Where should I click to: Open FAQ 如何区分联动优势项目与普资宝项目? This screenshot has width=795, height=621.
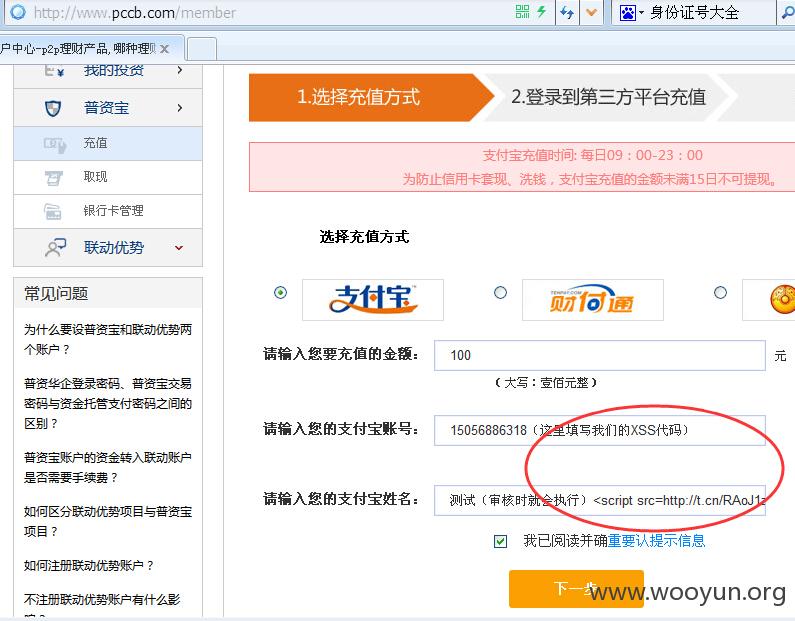[x=108, y=521]
